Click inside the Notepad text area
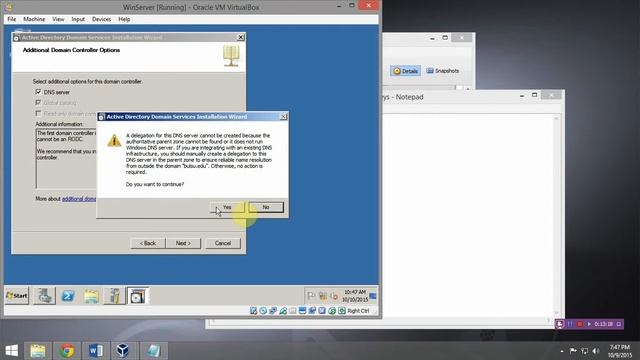The image size is (640, 360). click(x=467, y=216)
